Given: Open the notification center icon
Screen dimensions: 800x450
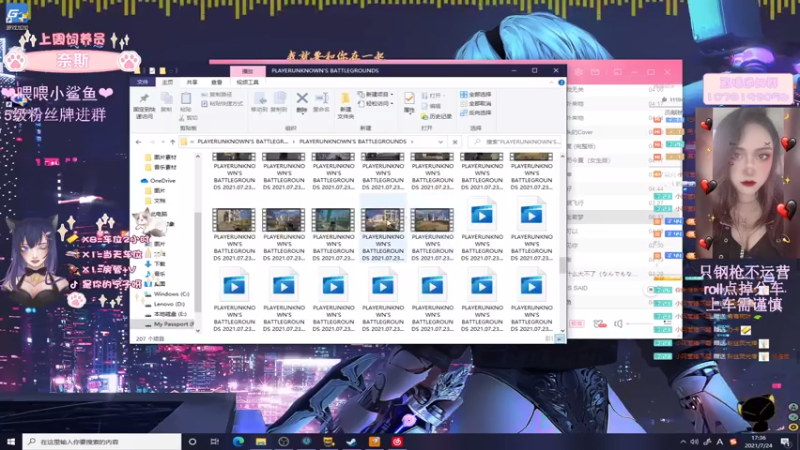Looking at the screenshot, I should (x=786, y=441).
